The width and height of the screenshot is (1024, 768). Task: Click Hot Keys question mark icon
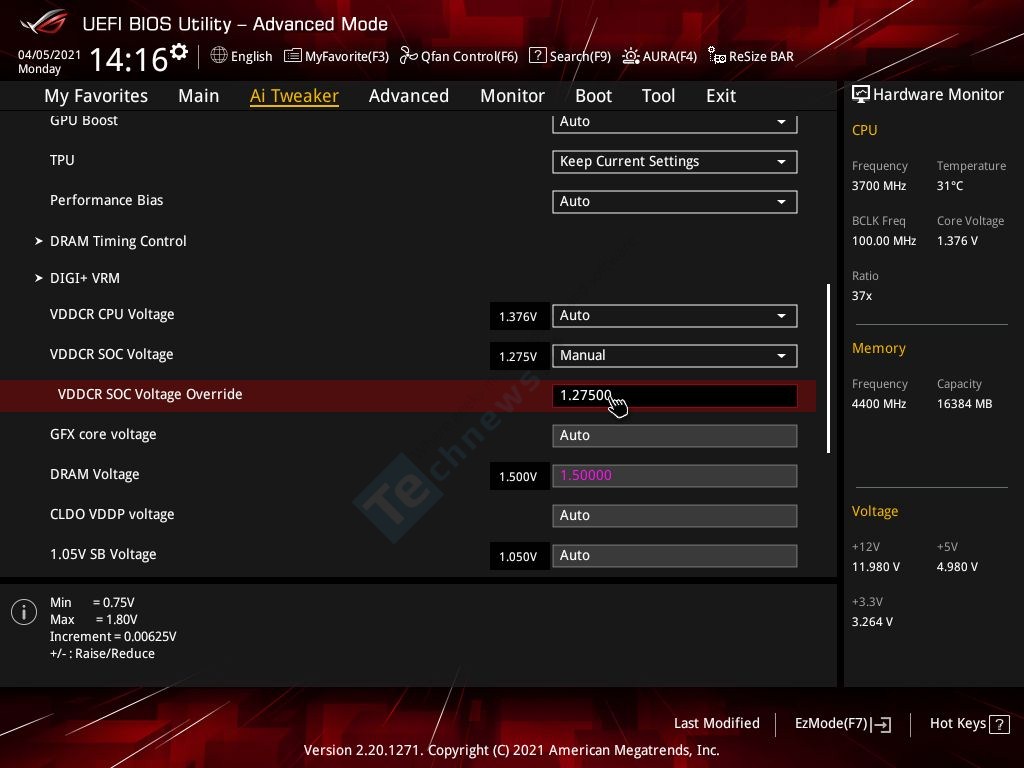[x=999, y=724]
